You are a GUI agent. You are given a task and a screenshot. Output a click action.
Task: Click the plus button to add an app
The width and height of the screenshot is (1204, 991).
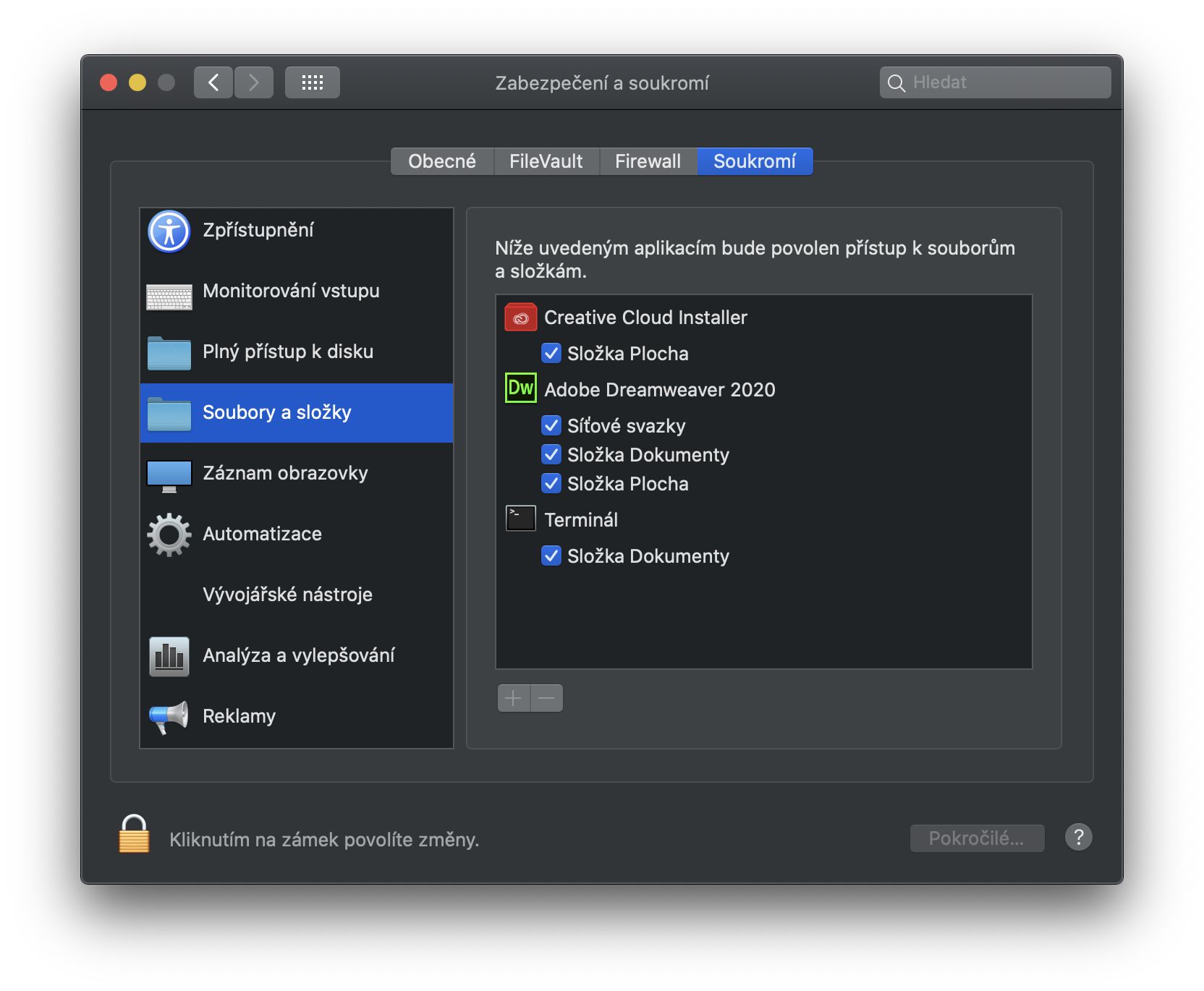coord(514,698)
